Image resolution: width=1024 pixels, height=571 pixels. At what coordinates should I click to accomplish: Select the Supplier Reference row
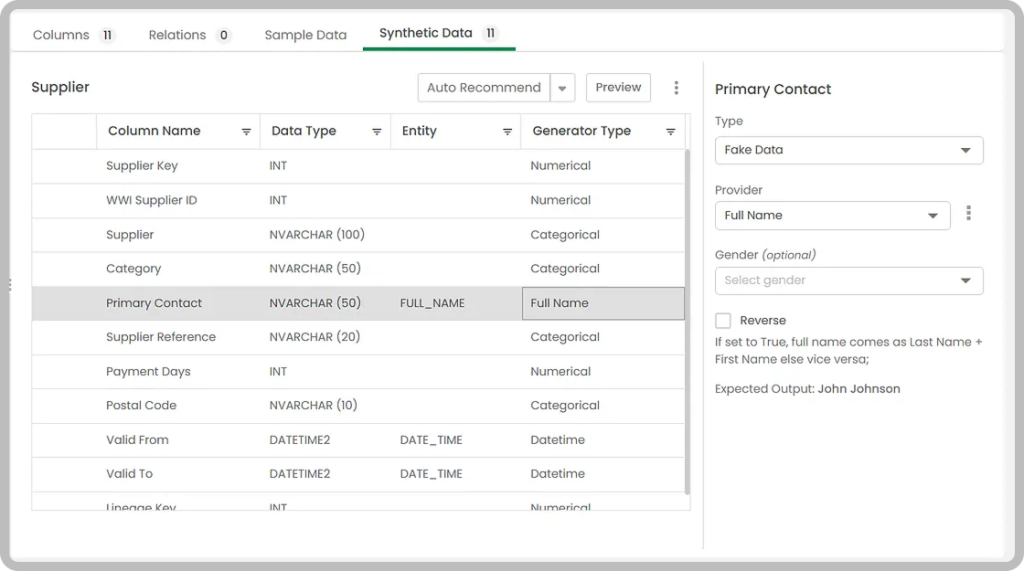(358, 337)
